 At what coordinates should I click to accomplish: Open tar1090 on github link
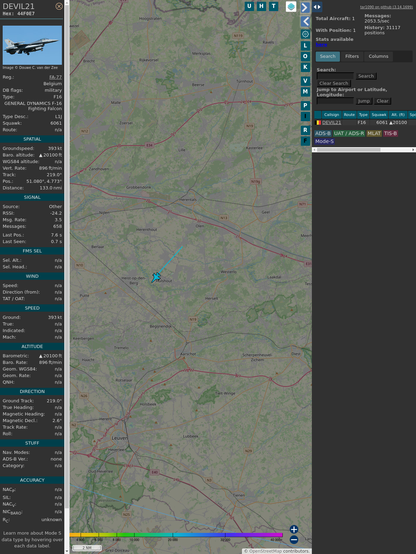click(386, 7)
